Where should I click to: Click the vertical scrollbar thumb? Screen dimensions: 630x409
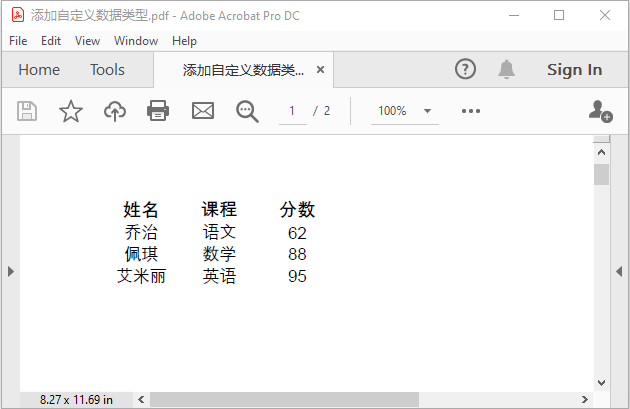click(x=601, y=174)
